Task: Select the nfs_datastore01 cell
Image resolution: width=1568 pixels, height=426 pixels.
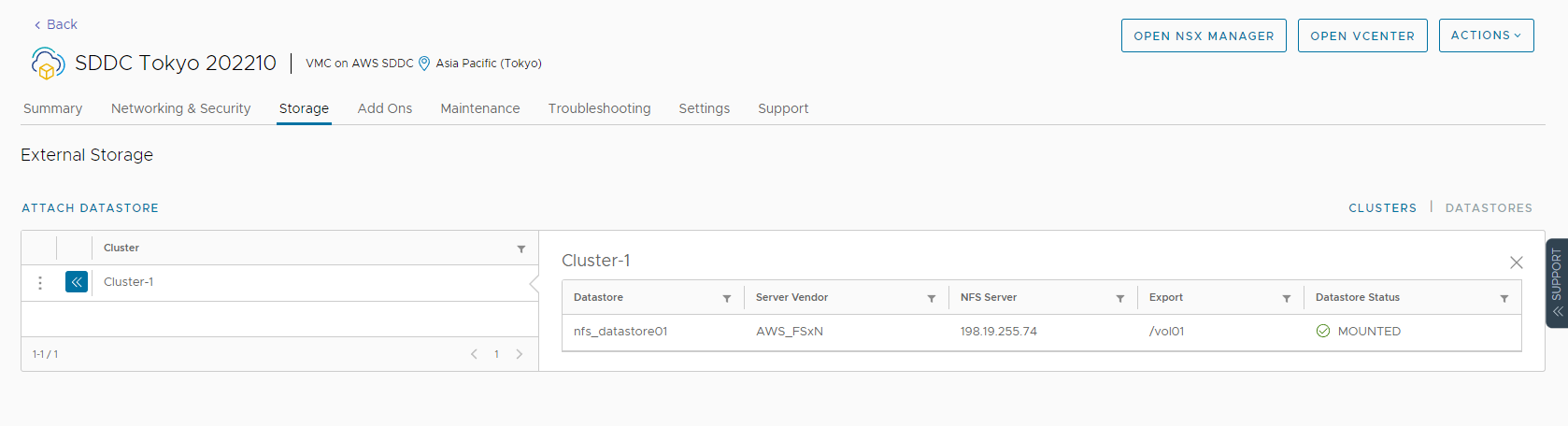Action: [x=620, y=332]
